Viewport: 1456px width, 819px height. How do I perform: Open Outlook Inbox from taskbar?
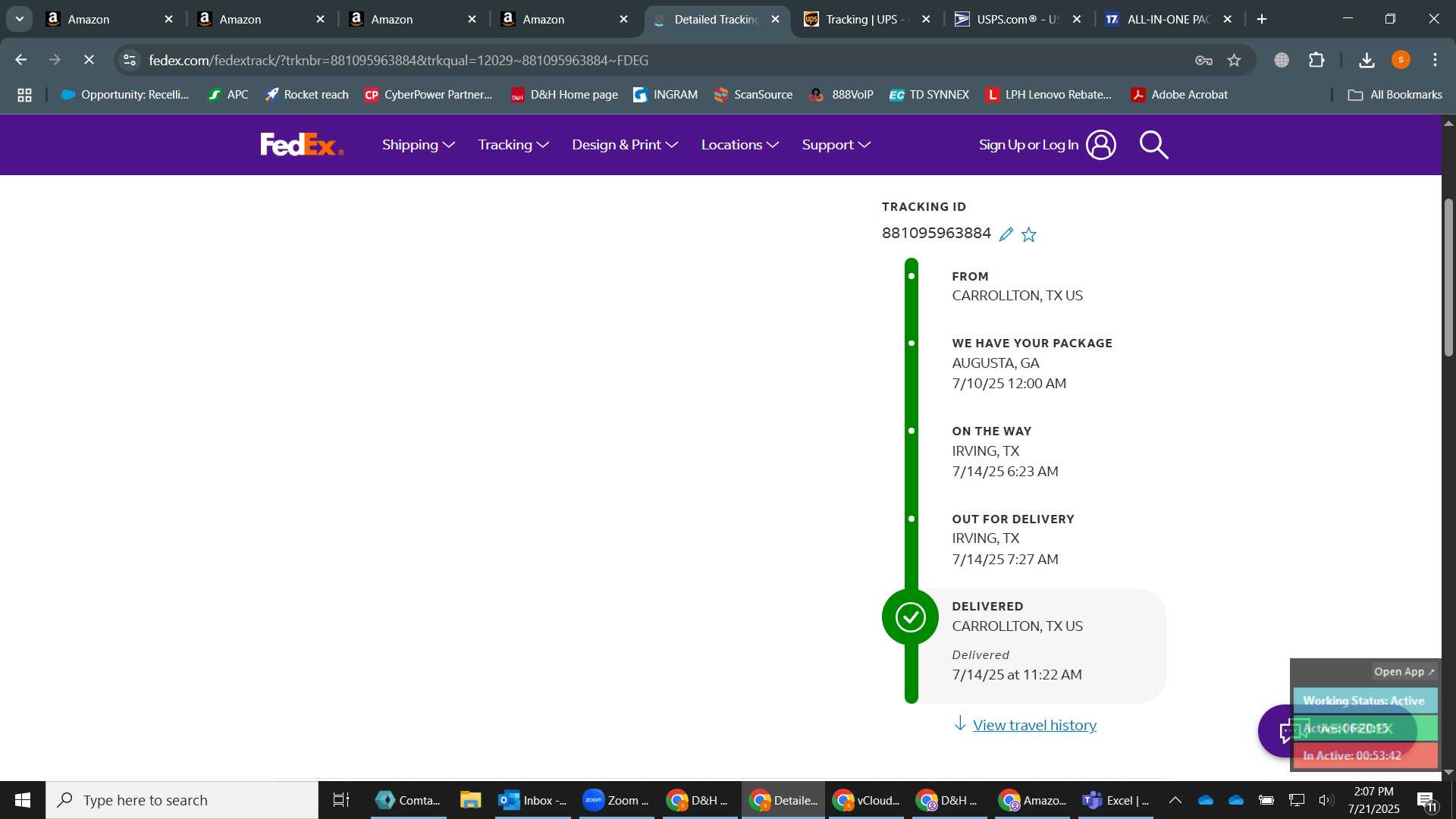point(533,800)
